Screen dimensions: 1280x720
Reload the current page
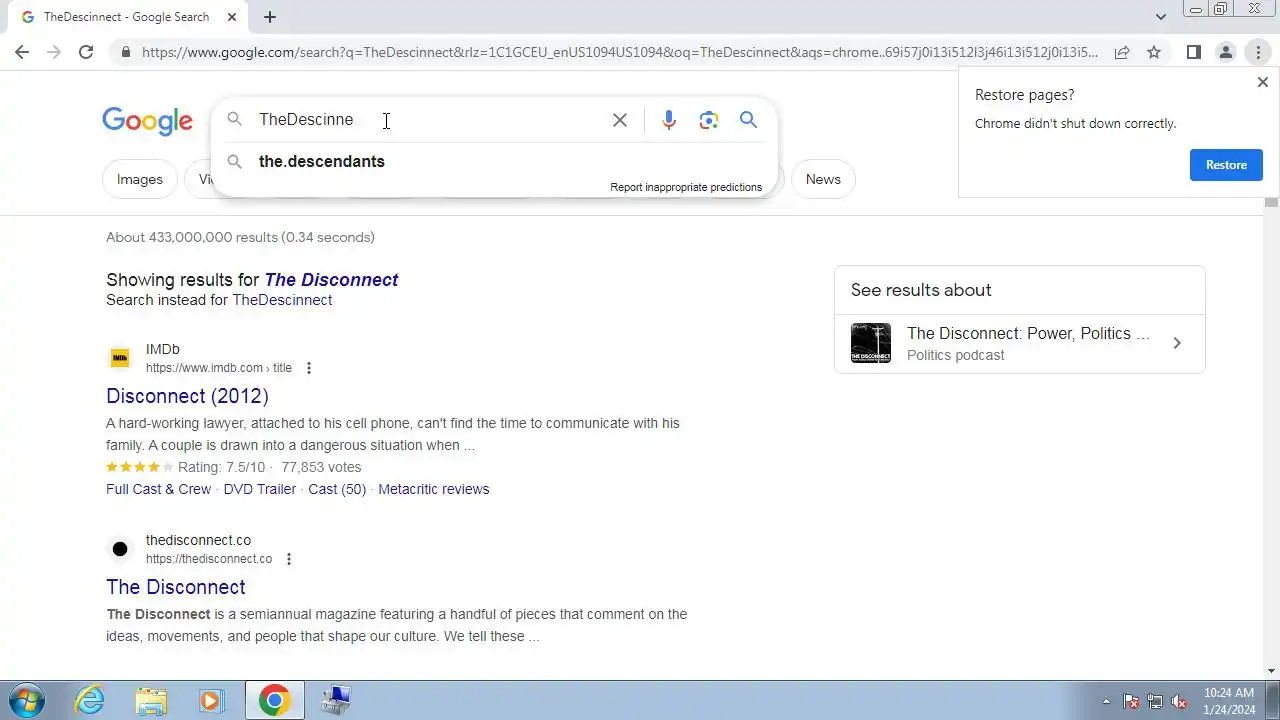[x=86, y=52]
